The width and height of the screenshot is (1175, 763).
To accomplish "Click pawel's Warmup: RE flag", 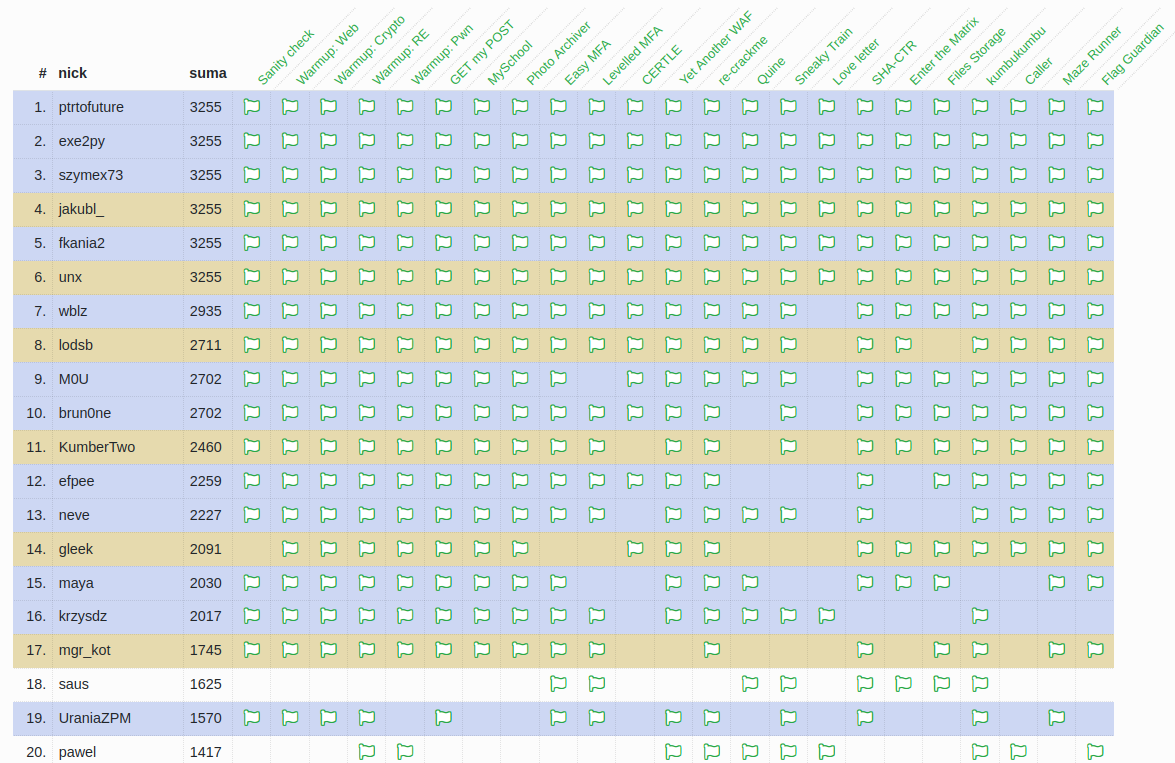I will tap(367, 751).
